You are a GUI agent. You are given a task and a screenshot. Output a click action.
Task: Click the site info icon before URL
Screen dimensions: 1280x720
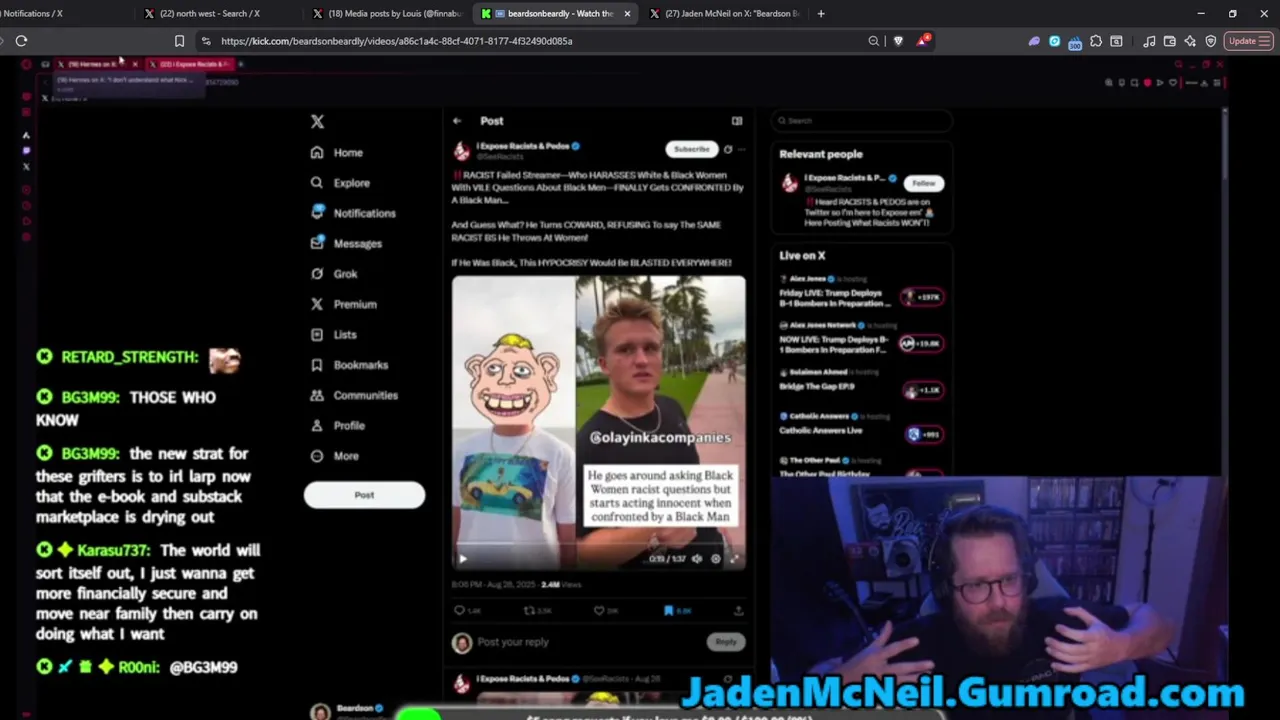206,41
